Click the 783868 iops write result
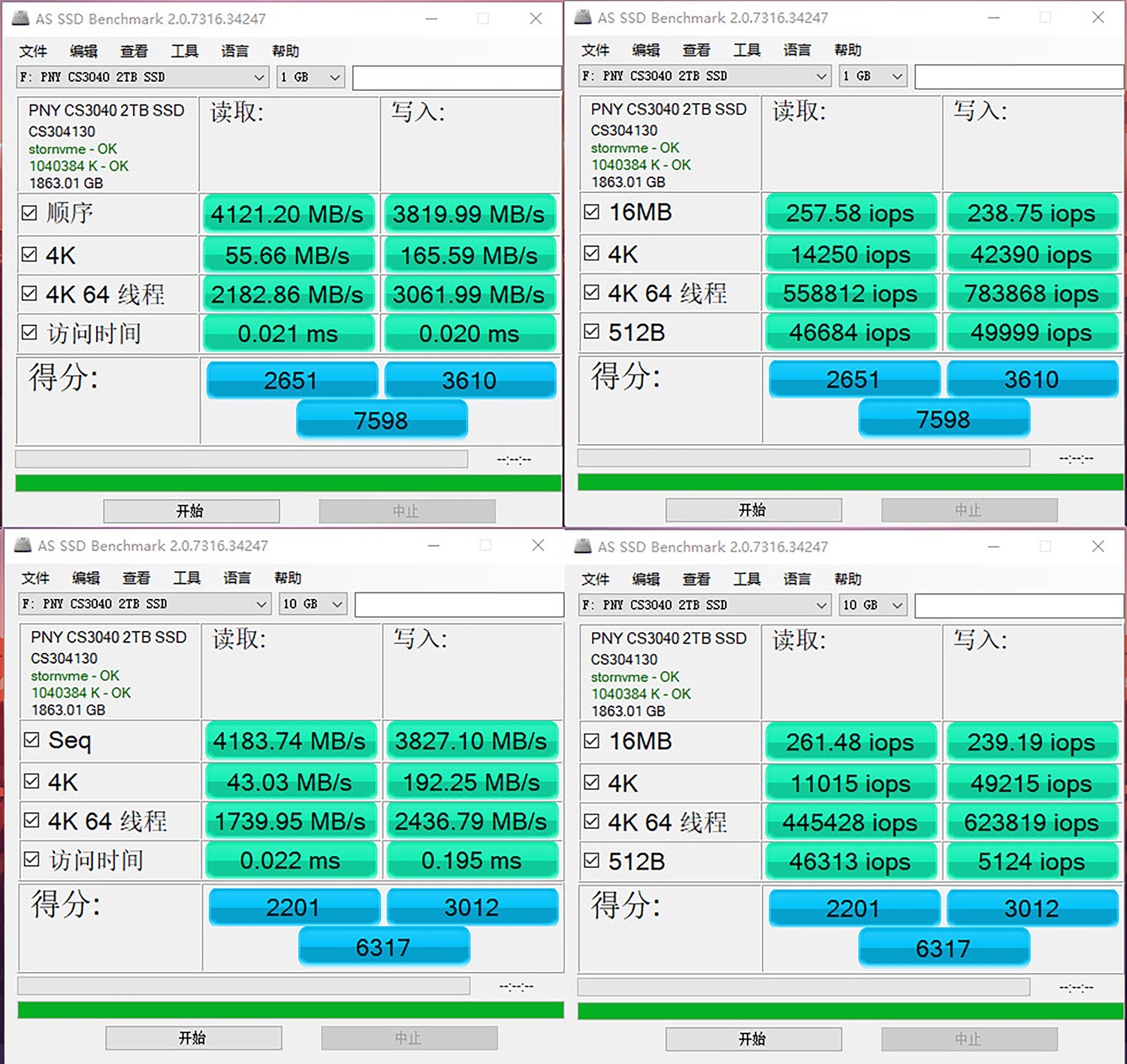The width and height of the screenshot is (1127, 1064). tap(1032, 292)
